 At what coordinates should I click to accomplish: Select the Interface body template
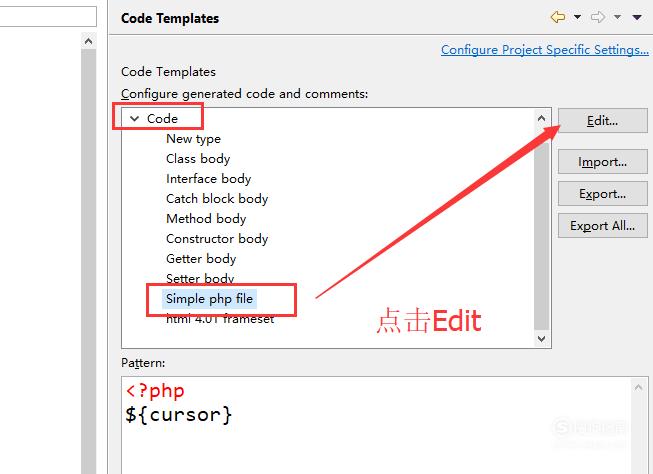click(x=208, y=179)
